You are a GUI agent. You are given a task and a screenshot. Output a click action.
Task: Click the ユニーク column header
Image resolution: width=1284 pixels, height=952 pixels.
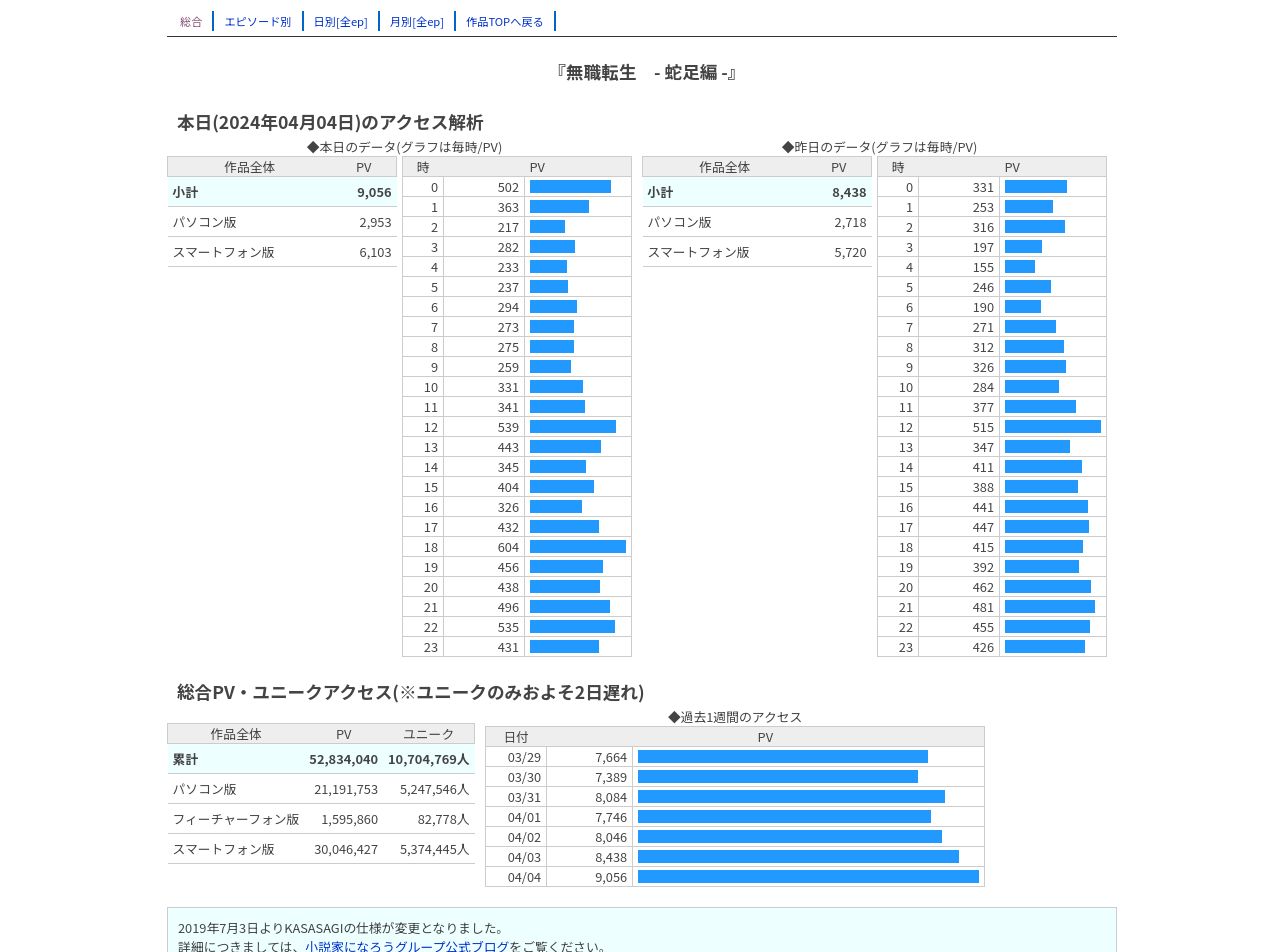[x=428, y=734]
